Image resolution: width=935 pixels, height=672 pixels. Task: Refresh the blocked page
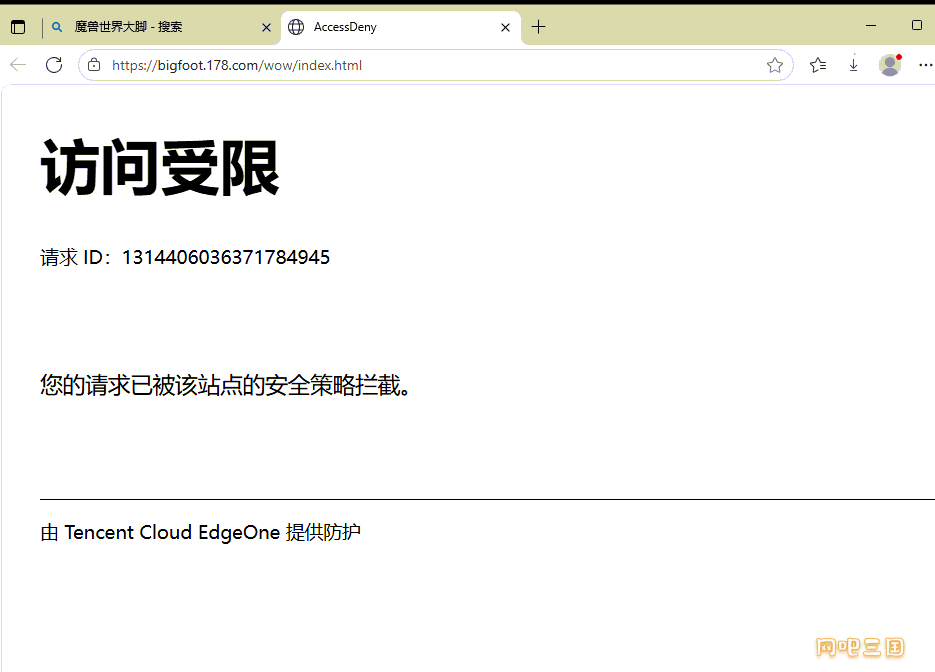click(54, 65)
